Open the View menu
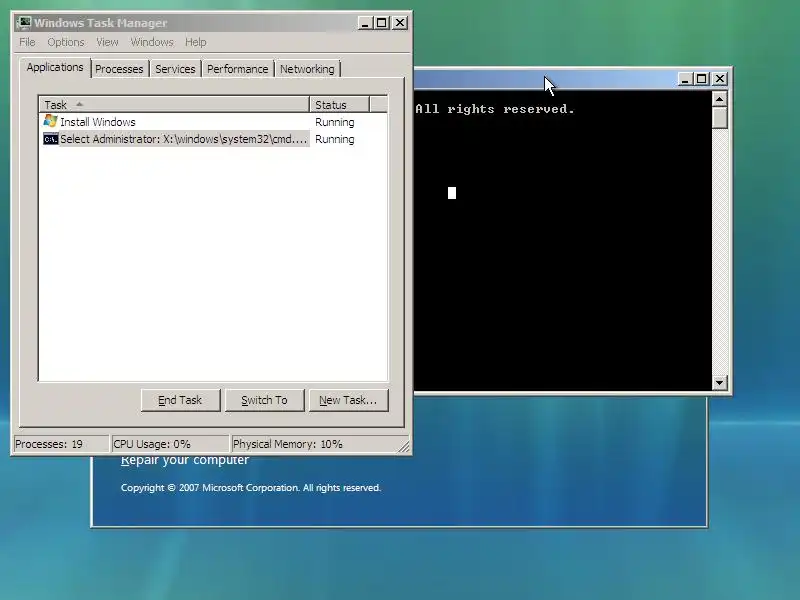This screenshot has width=800, height=600. point(107,42)
